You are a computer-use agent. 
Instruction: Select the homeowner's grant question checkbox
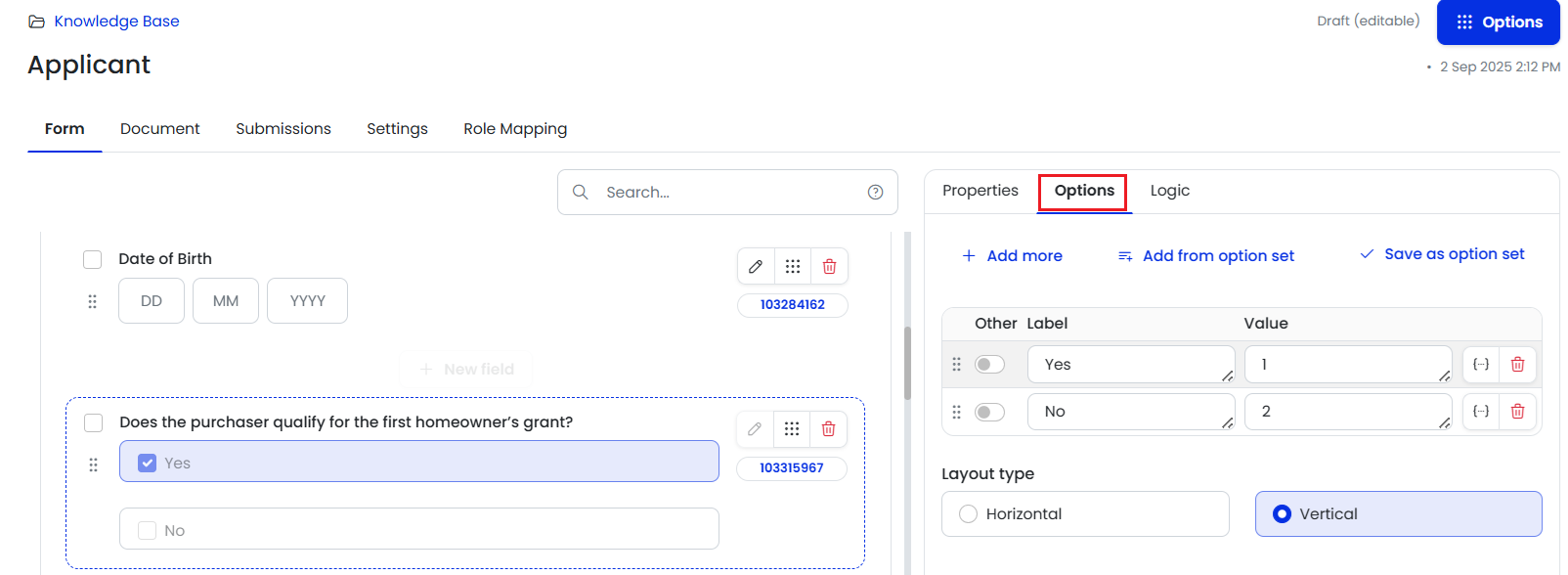[94, 422]
